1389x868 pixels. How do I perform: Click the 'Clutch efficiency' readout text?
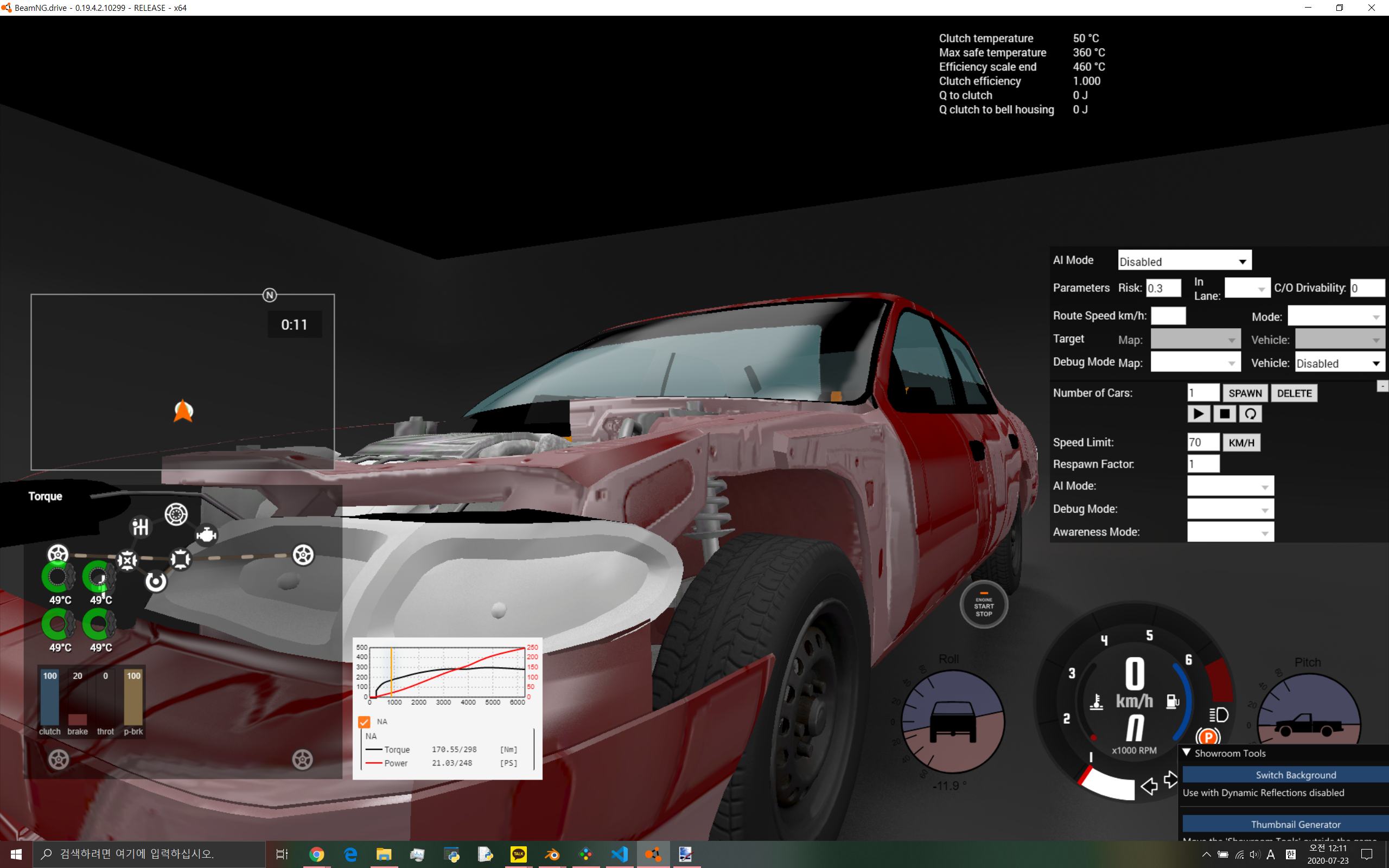(x=980, y=81)
